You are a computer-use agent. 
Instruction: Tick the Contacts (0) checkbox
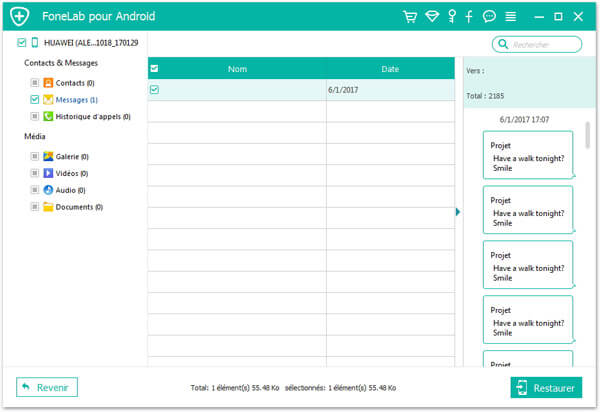34,83
